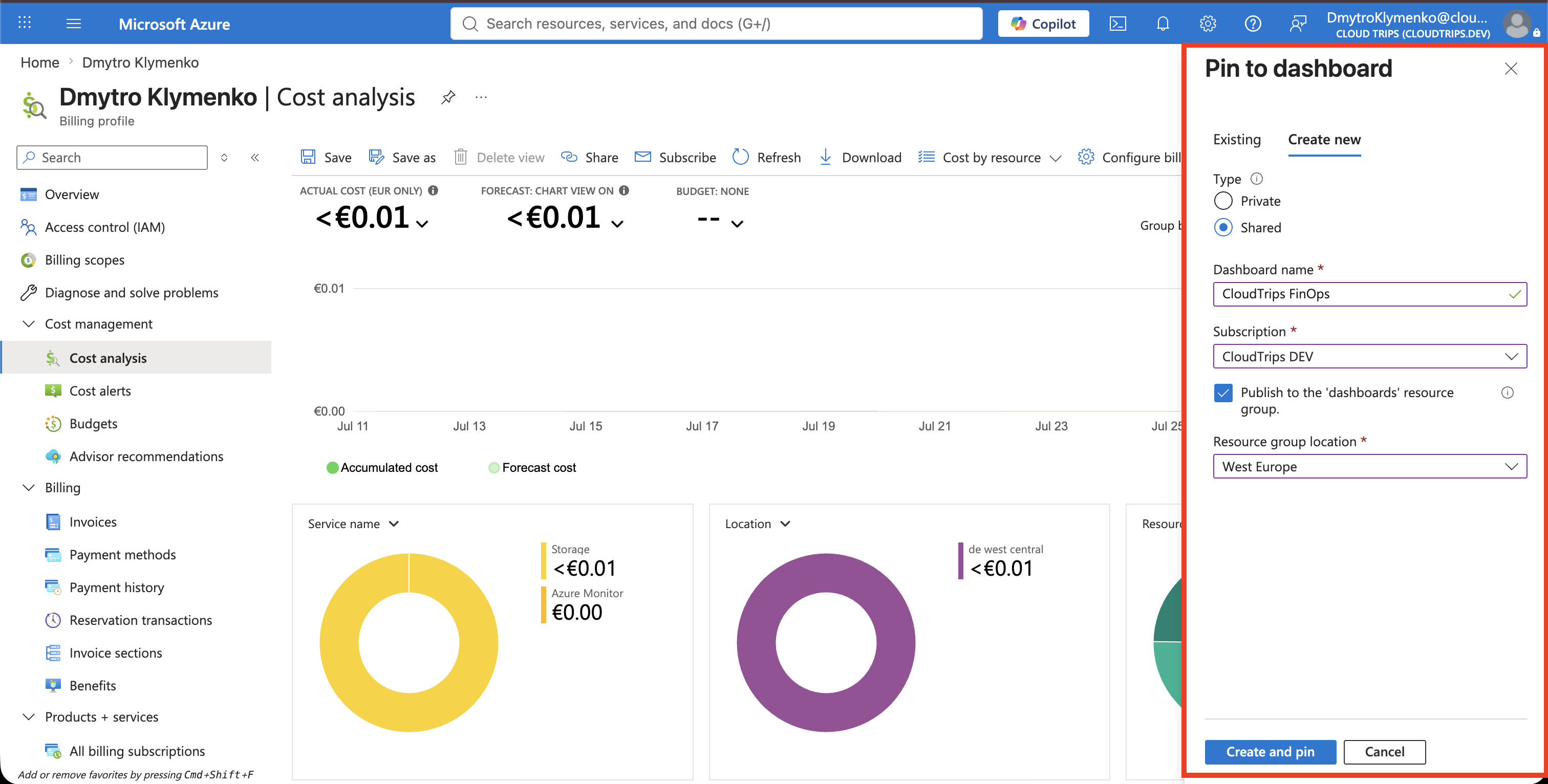Open All billing subscriptions
Image resolution: width=1548 pixels, height=784 pixels.
click(136, 751)
